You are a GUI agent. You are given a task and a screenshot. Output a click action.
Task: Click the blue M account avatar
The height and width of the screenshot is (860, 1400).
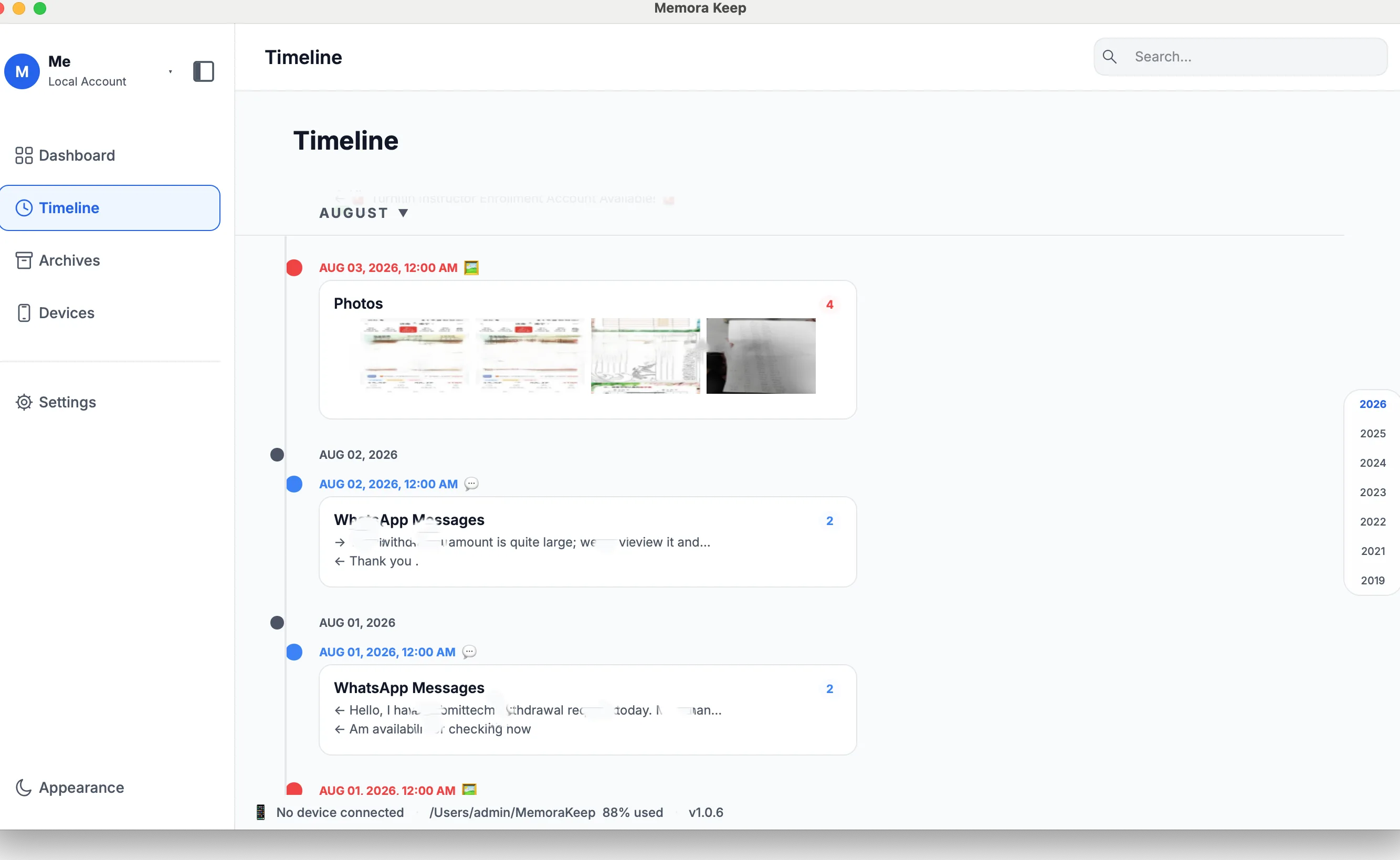point(22,71)
